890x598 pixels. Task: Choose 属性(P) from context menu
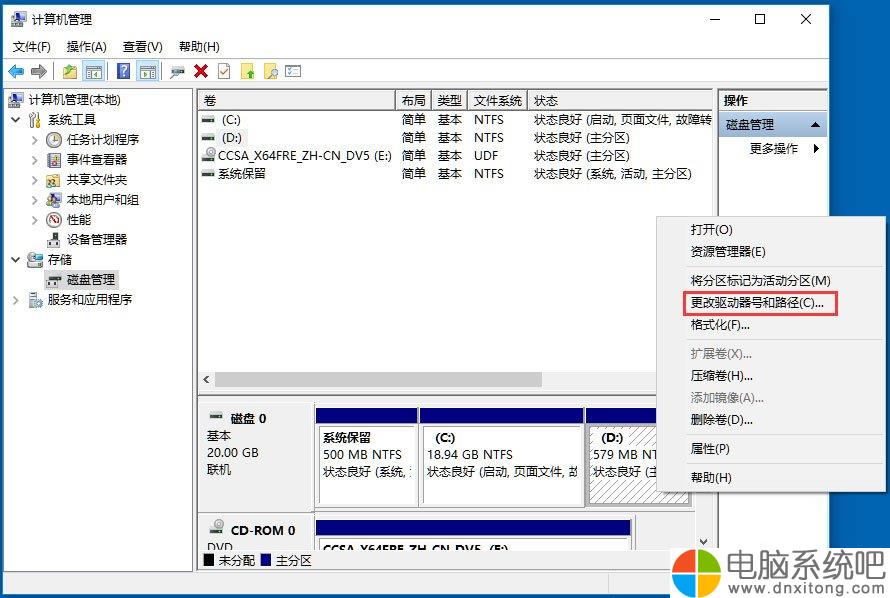770,449
